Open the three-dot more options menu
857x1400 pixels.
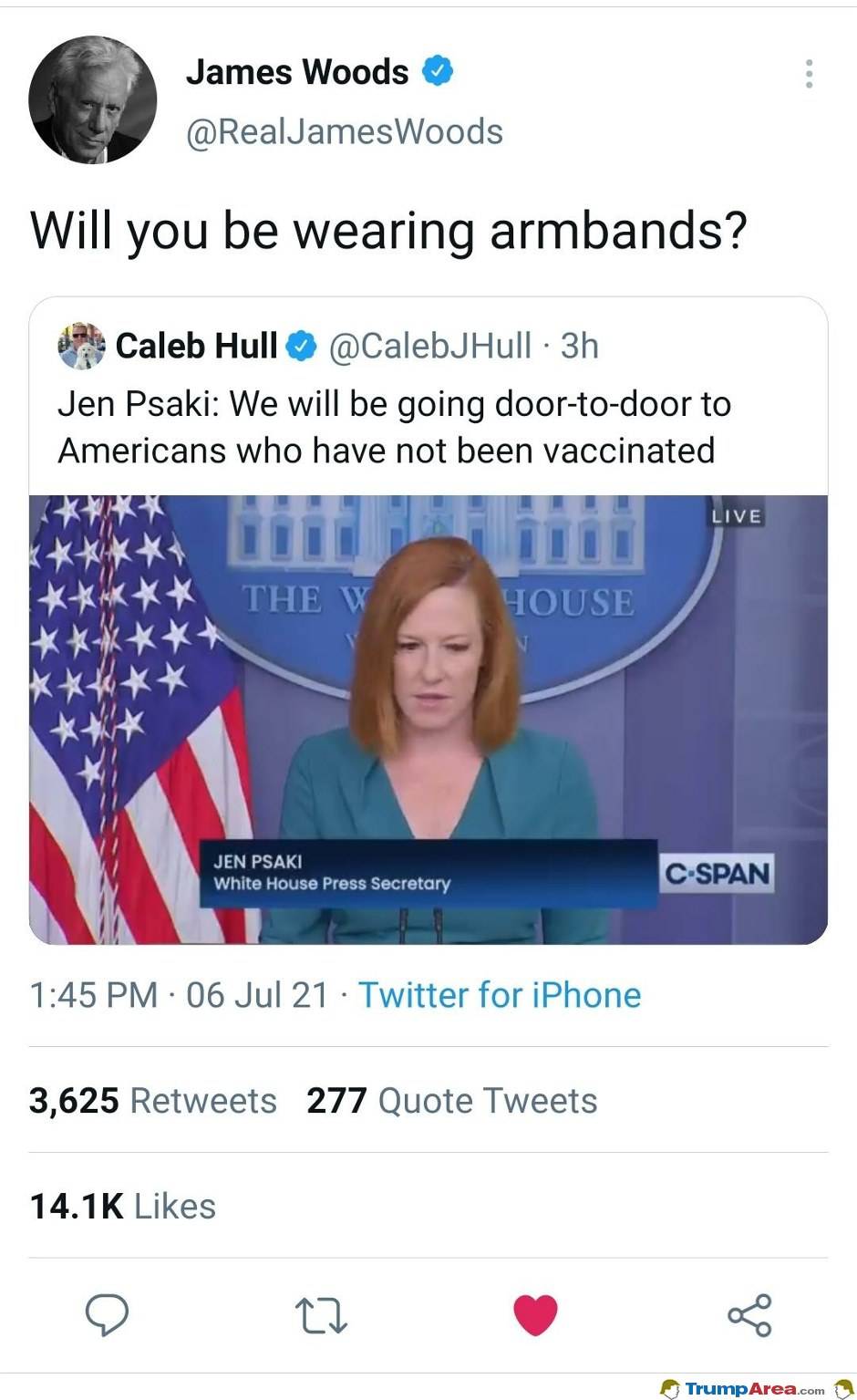[809, 74]
